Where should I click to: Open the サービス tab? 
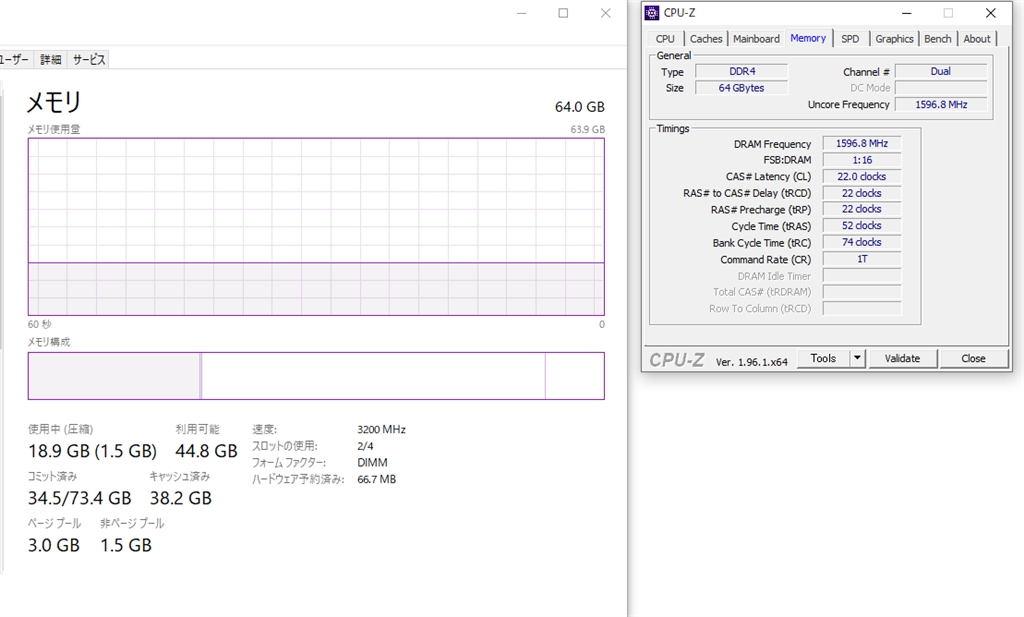[x=89, y=60]
